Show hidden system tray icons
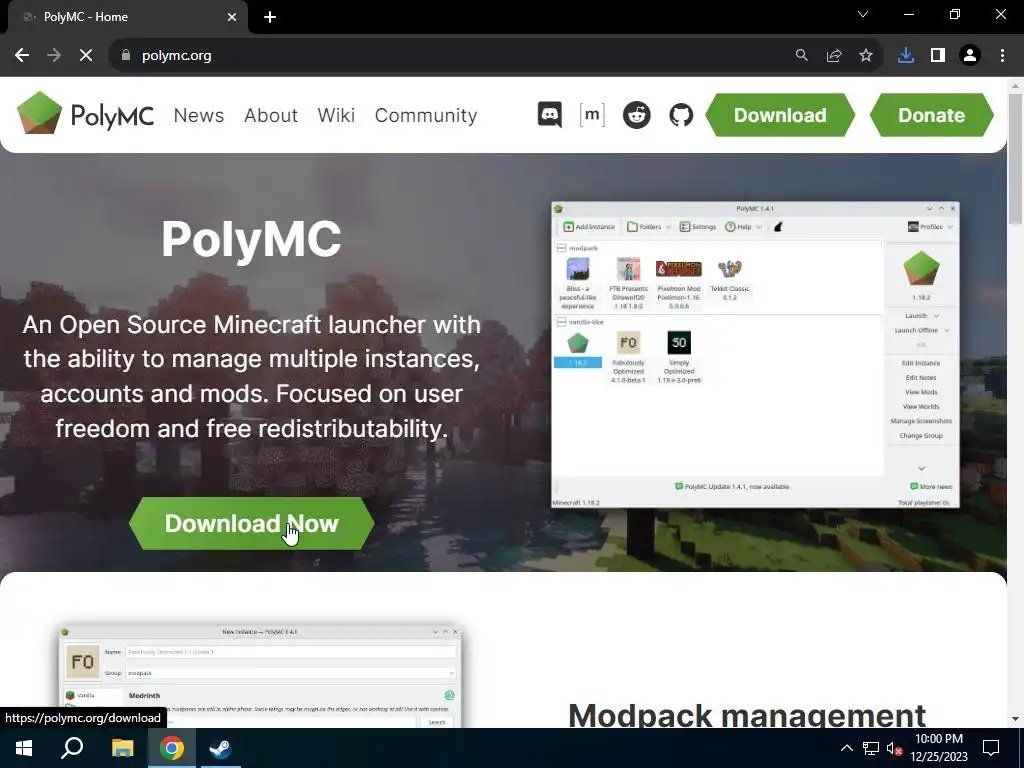Screen dimensions: 1024x768 (x=846, y=748)
